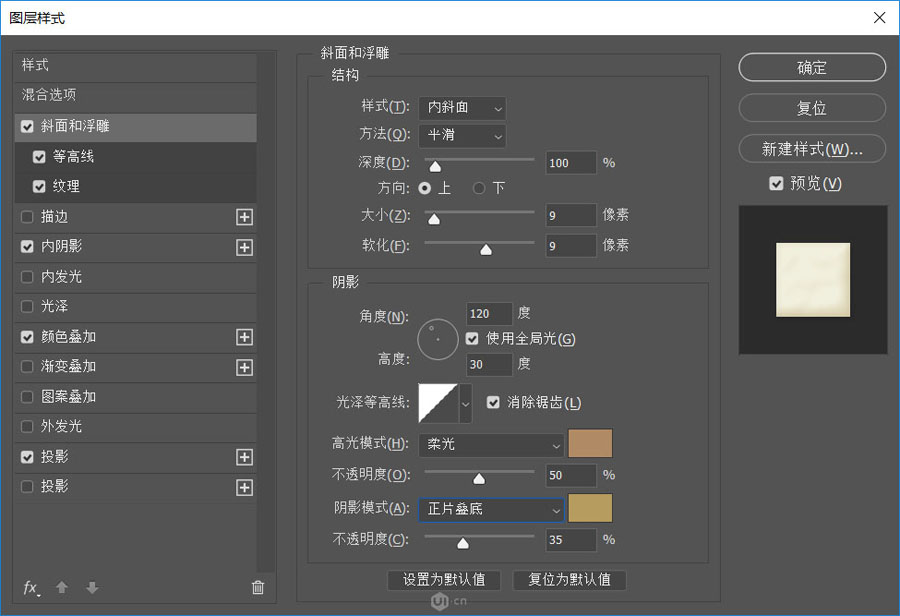Click the trash icon to delete effect
The width and height of the screenshot is (900, 616).
pyautogui.click(x=257, y=588)
